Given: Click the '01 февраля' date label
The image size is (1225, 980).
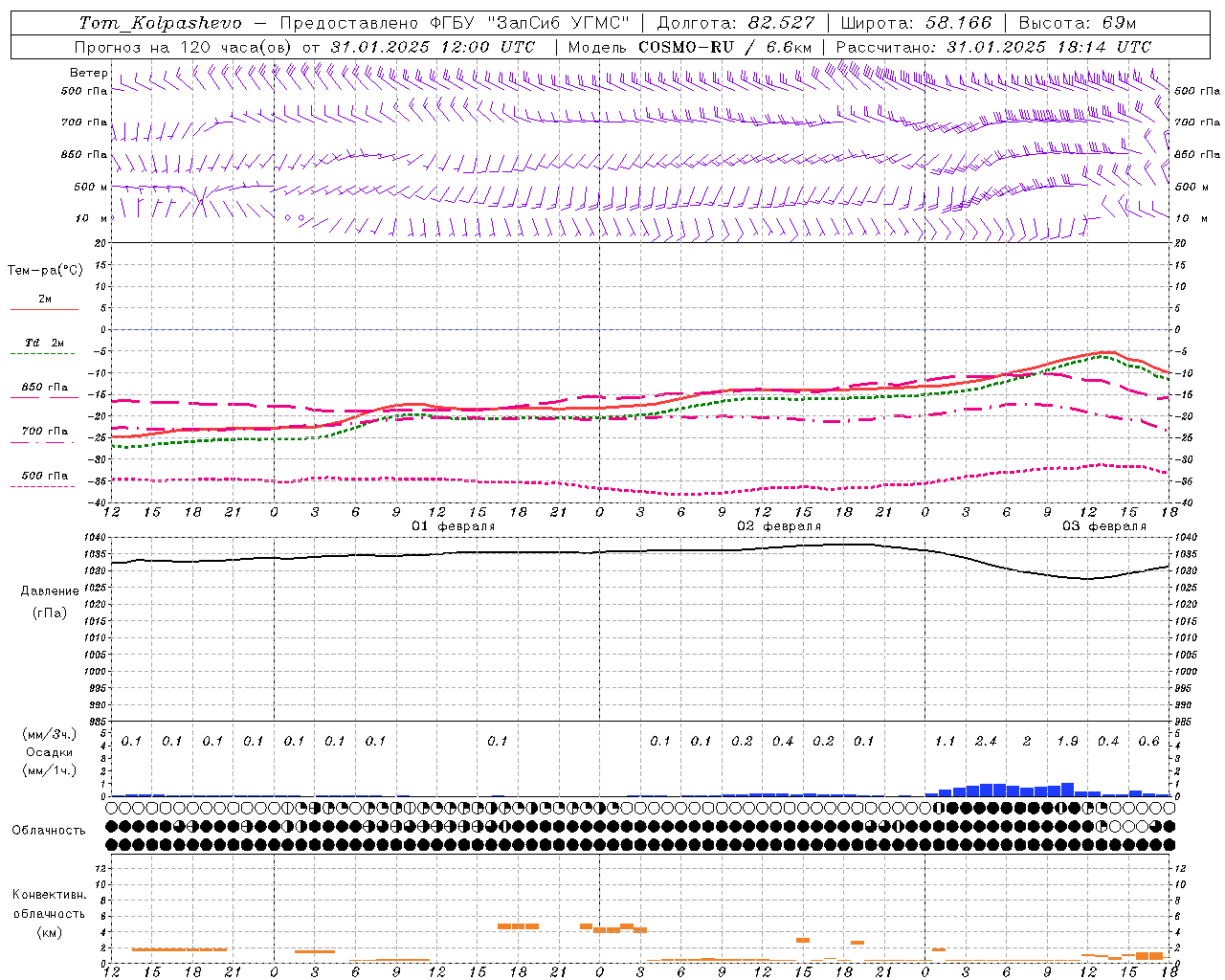Looking at the screenshot, I should [x=454, y=526].
